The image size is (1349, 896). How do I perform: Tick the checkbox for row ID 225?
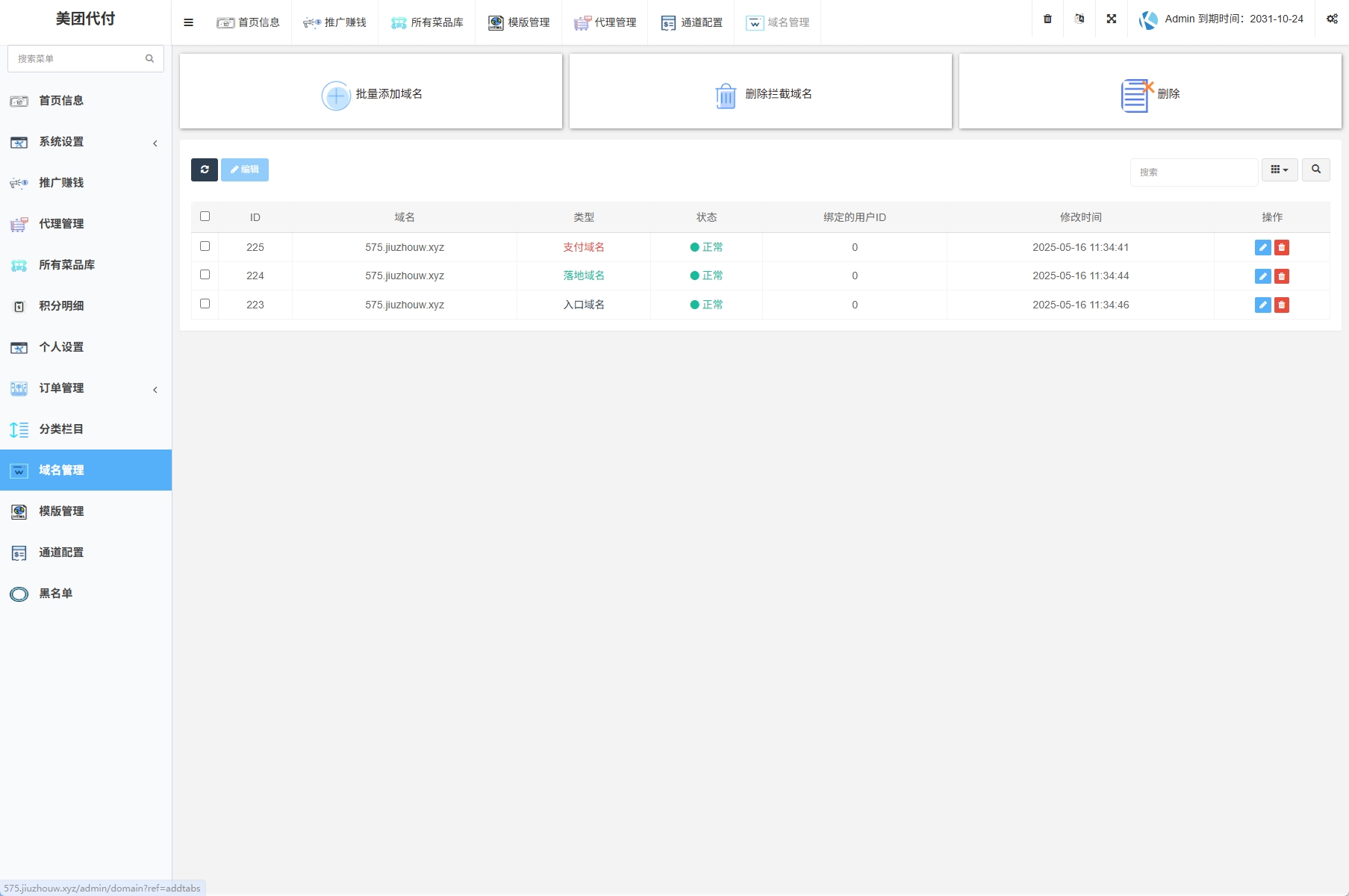205,246
